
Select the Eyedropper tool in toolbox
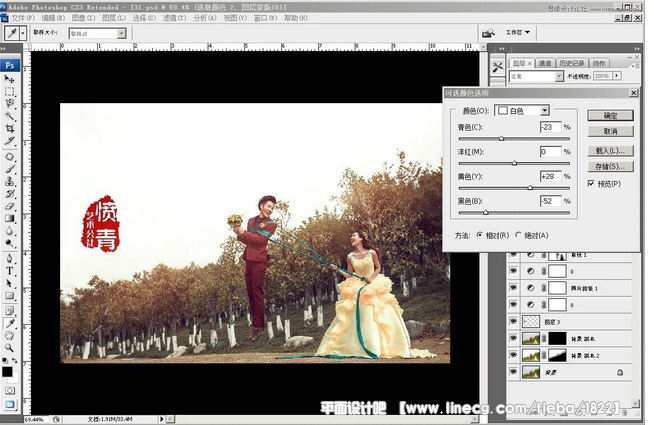[9, 324]
